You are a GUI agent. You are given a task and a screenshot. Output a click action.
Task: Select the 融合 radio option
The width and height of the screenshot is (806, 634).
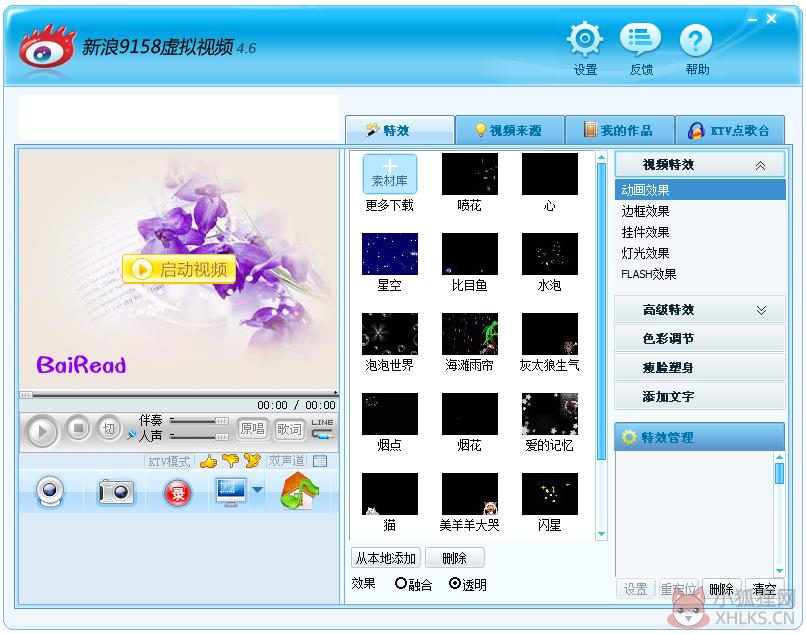(x=401, y=584)
